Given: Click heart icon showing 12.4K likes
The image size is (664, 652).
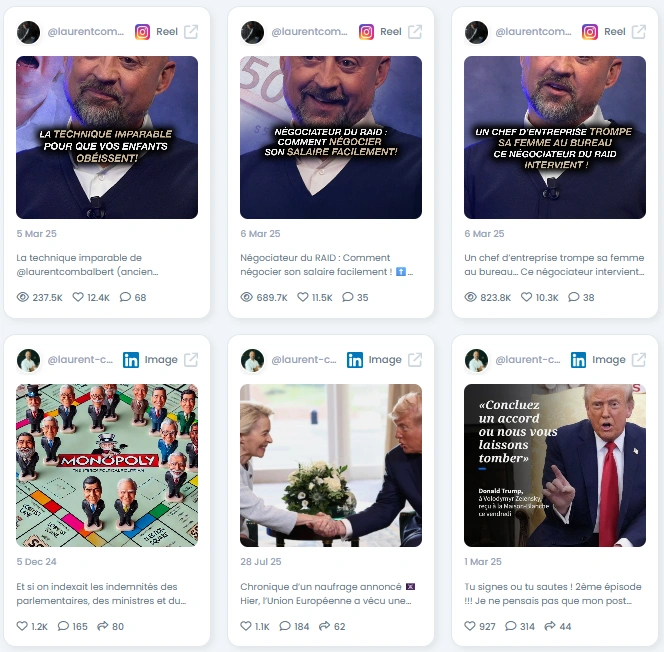Looking at the screenshot, I should (x=78, y=297).
